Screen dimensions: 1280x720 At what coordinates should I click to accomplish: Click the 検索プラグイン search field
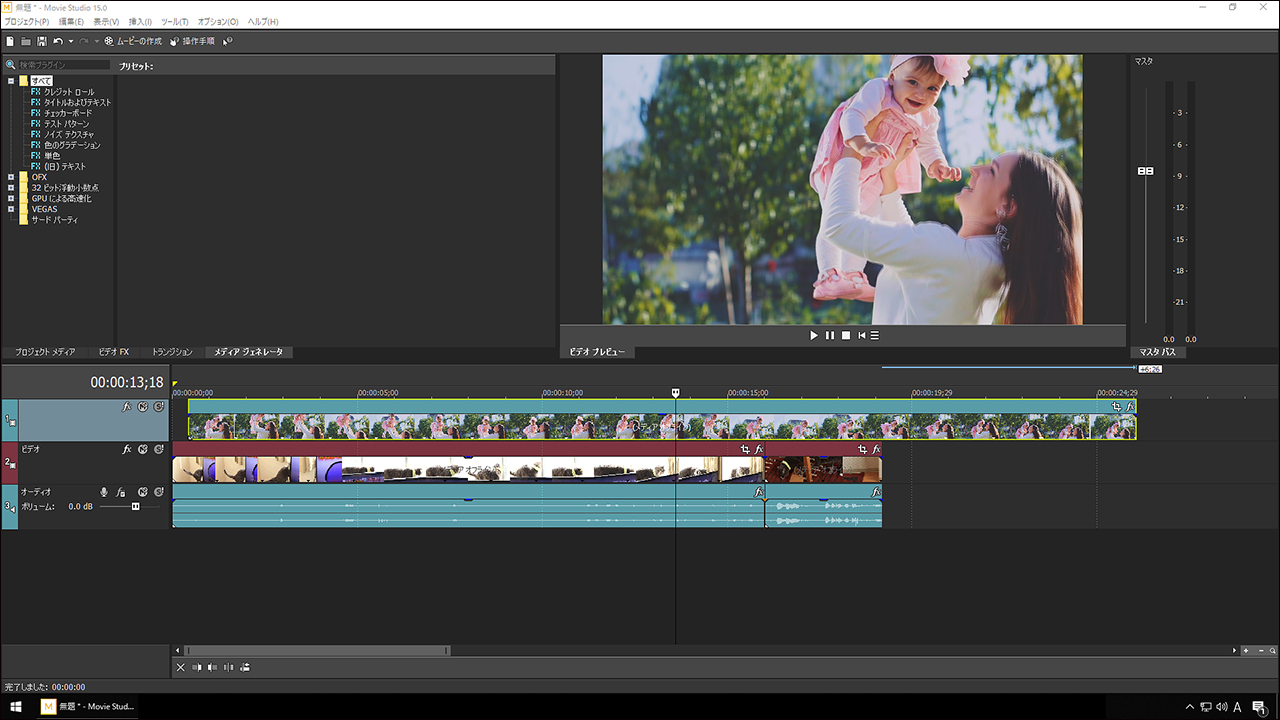click(63, 65)
